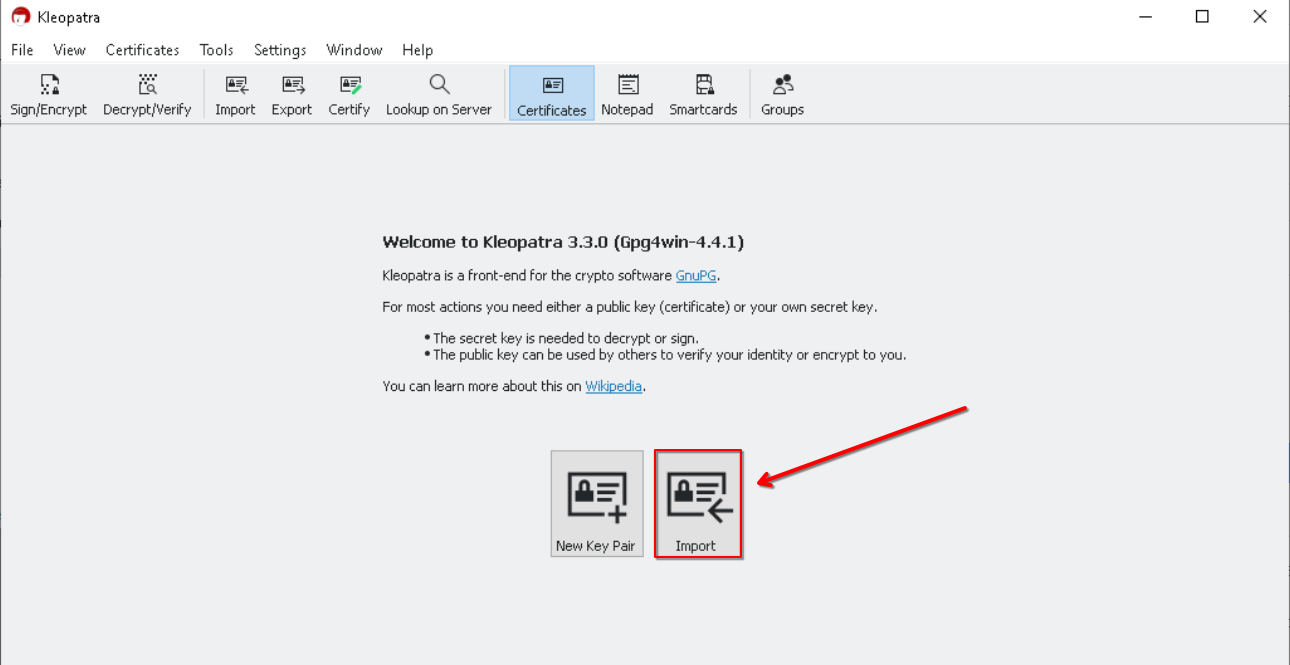The width and height of the screenshot is (1290, 665).
Task: Open the Wikipedia link
Action: (613, 387)
